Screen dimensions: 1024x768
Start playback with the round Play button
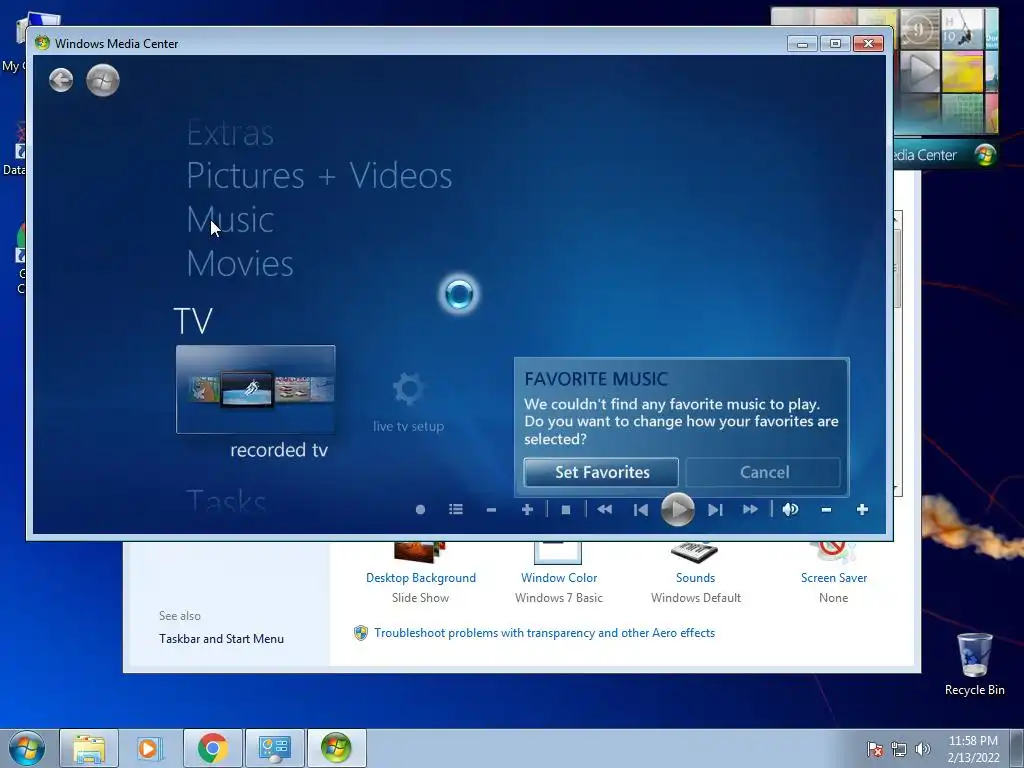click(x=677, y=509)
